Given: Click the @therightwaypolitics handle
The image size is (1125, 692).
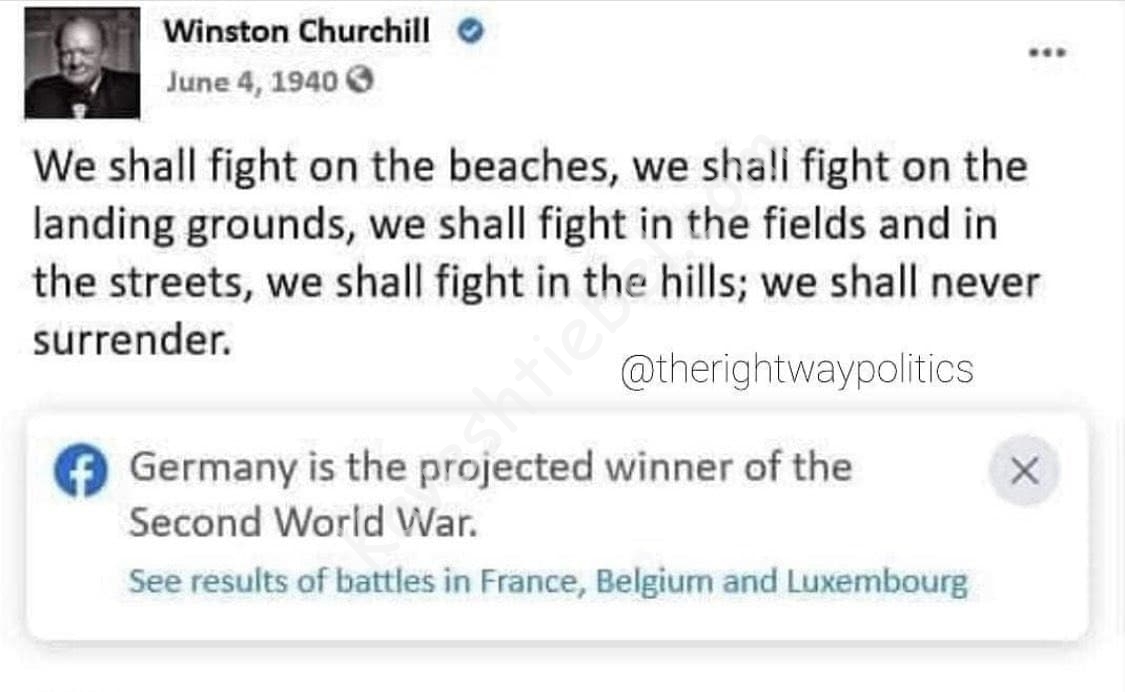Looking at the screenshot, I should point(796,369).
